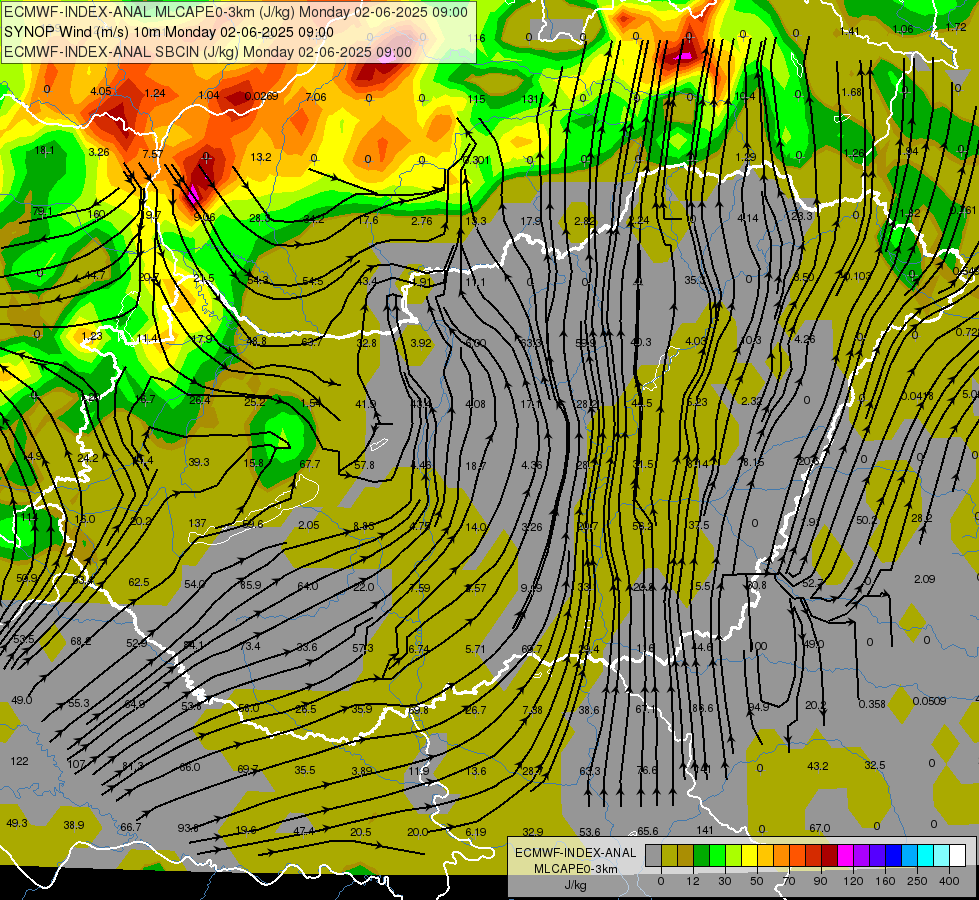
Task: Click the value 39.3
Action: 199,462
